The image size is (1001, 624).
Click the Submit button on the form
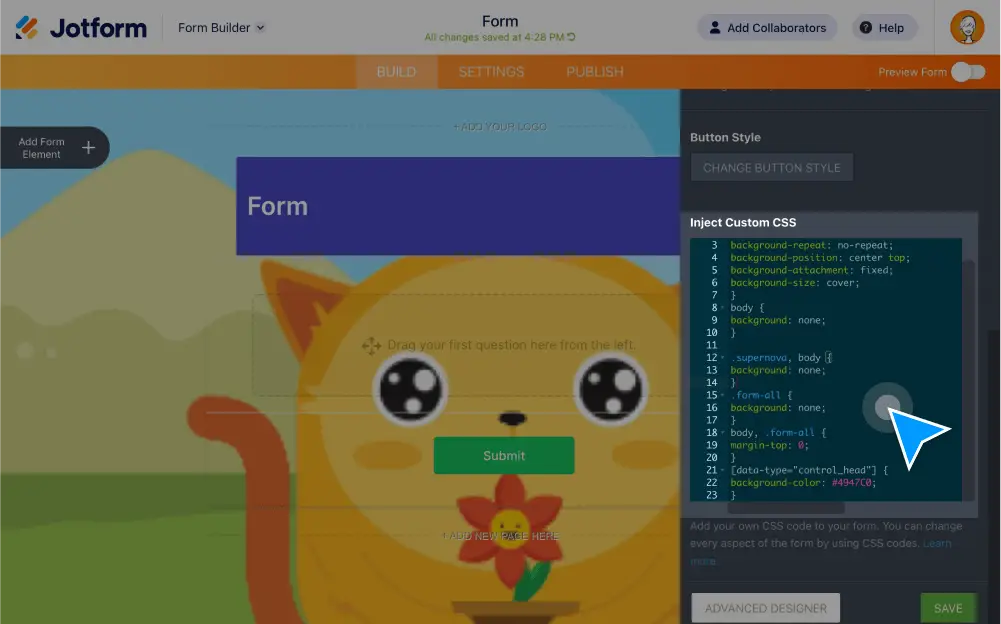[504, 455]
